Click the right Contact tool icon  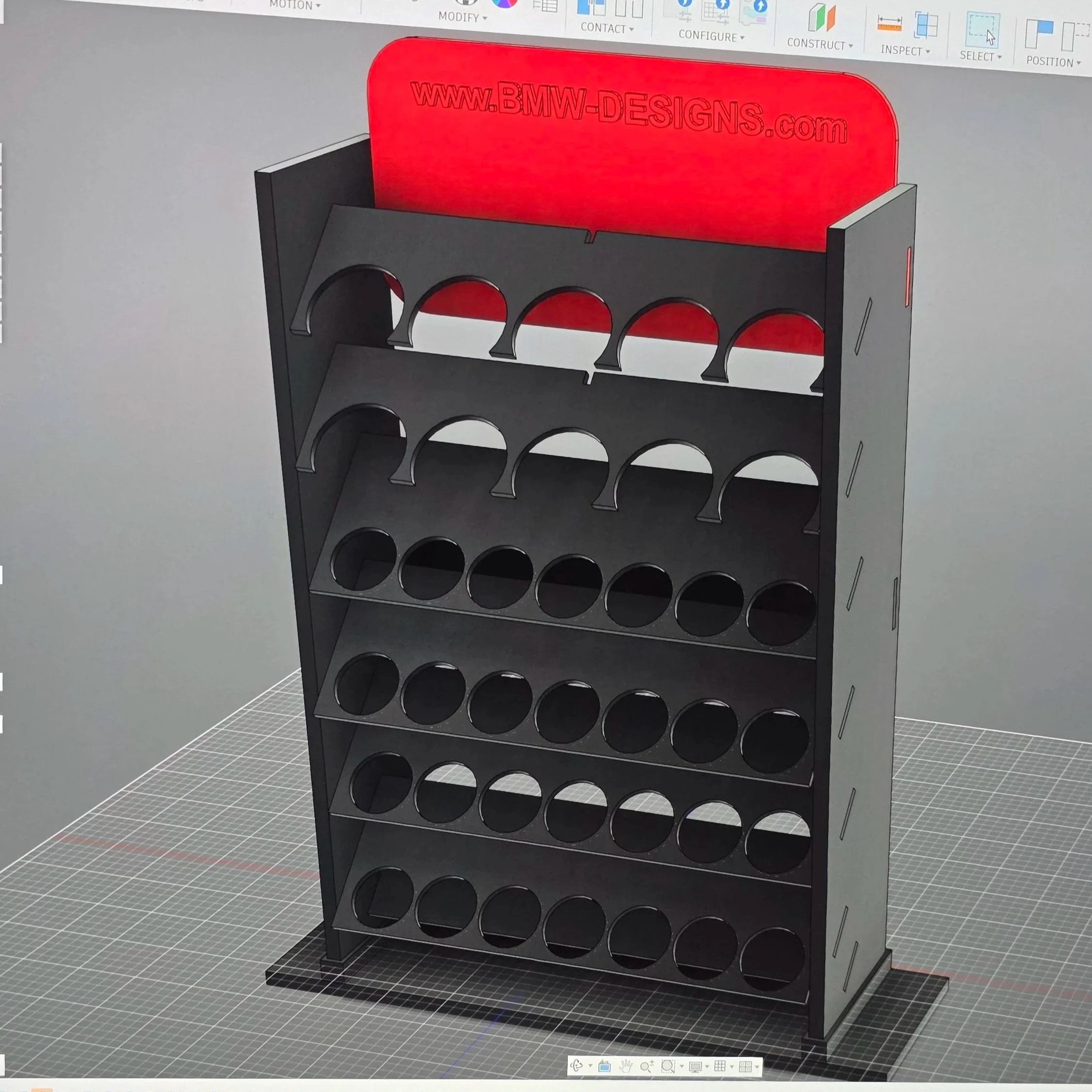(x=630, y=8)
